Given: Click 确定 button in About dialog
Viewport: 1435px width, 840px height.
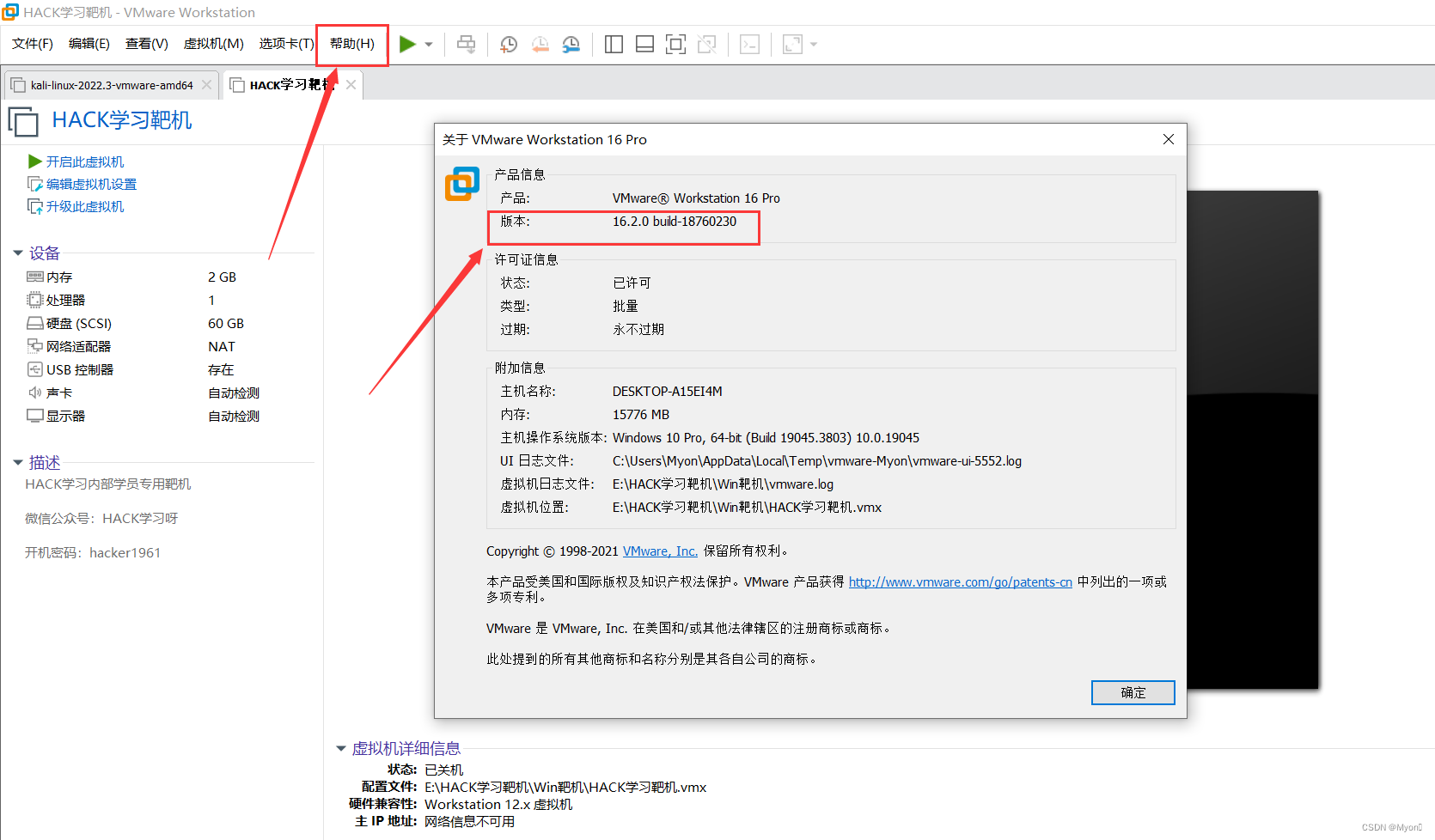Looking at the screenshot, I should [x=1133, y=692].
